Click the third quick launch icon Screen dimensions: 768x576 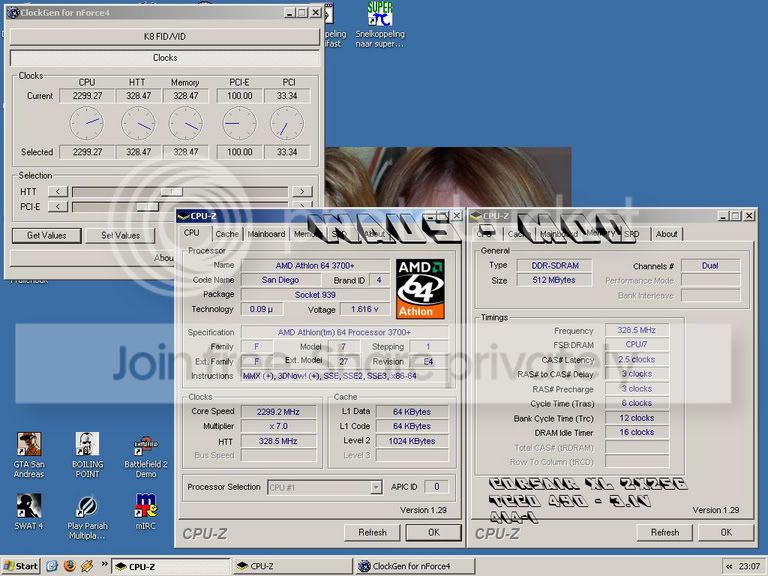coord(87,566)
